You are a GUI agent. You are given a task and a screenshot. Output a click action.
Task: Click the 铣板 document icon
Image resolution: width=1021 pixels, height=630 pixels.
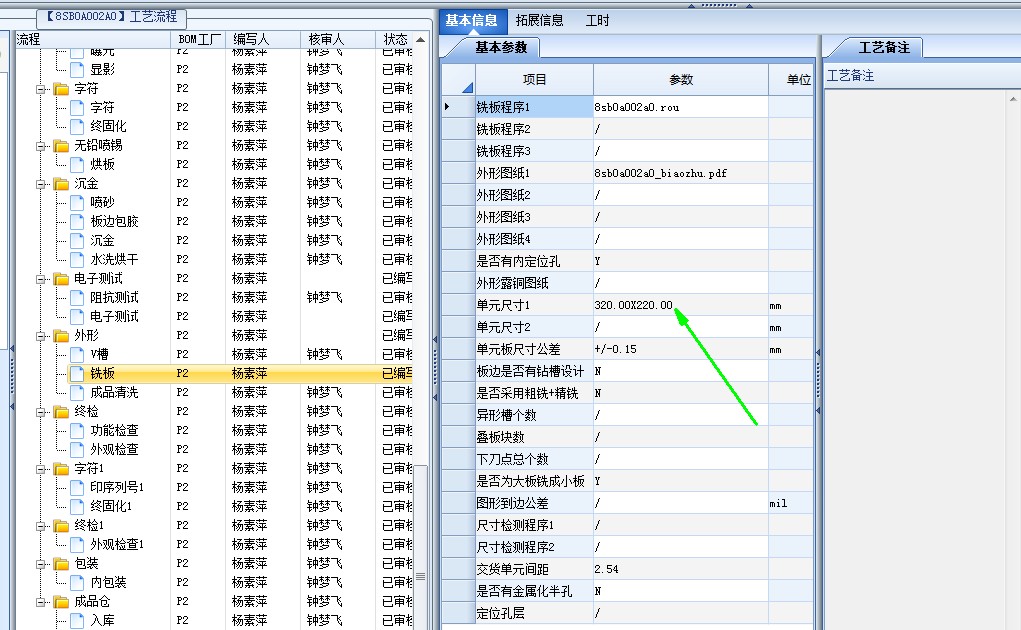pos(77,374)
